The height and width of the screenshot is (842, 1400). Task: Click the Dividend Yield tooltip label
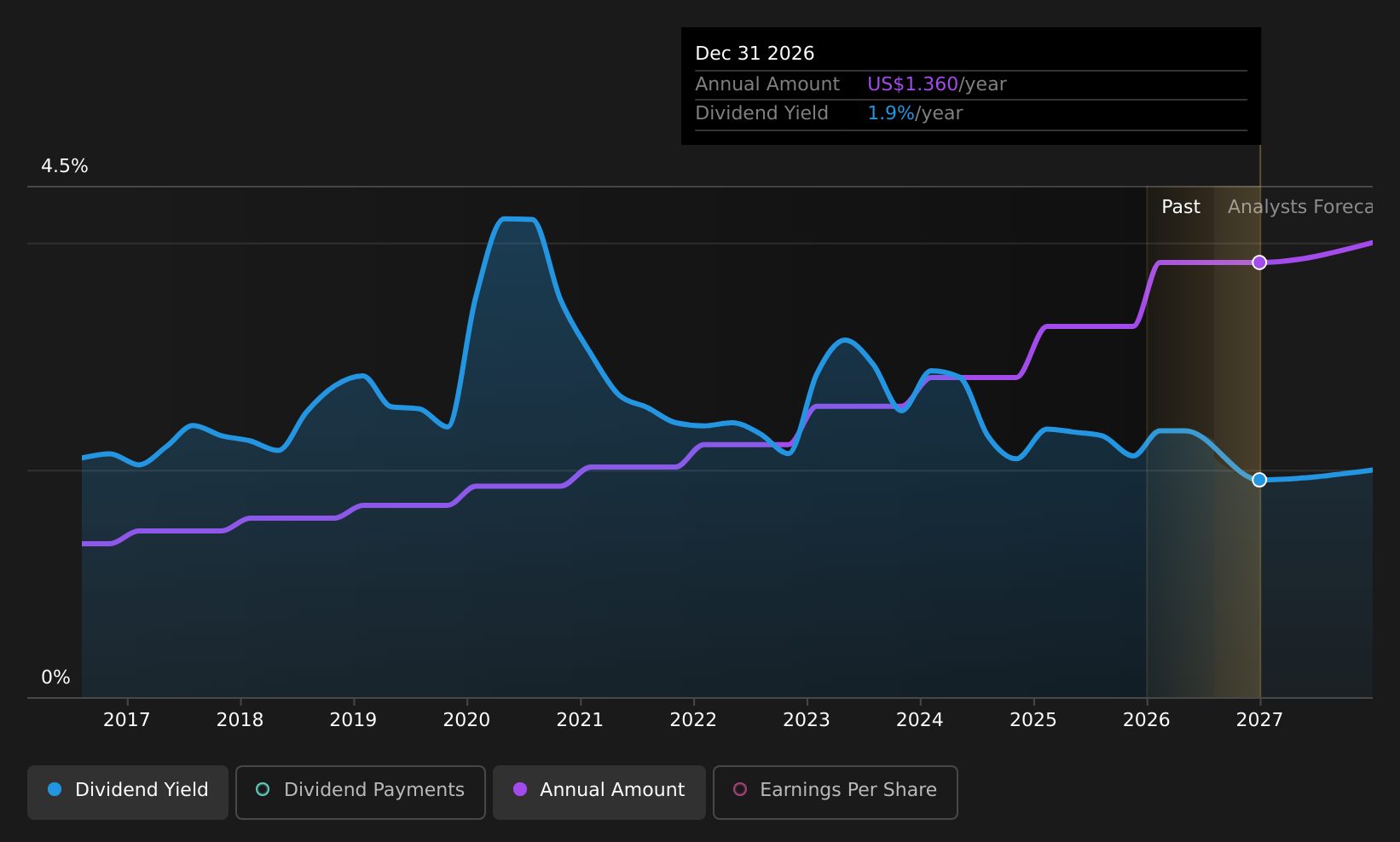pos(762,113)
